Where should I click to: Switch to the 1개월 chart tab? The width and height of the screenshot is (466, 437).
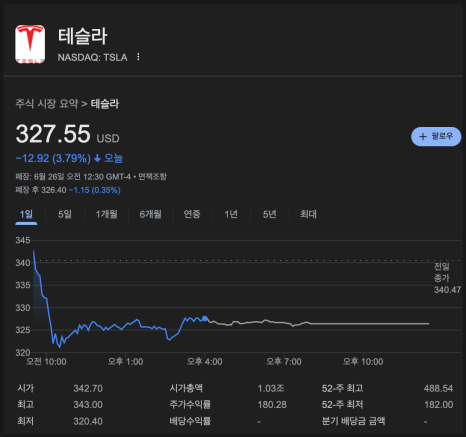click(107, 214)
